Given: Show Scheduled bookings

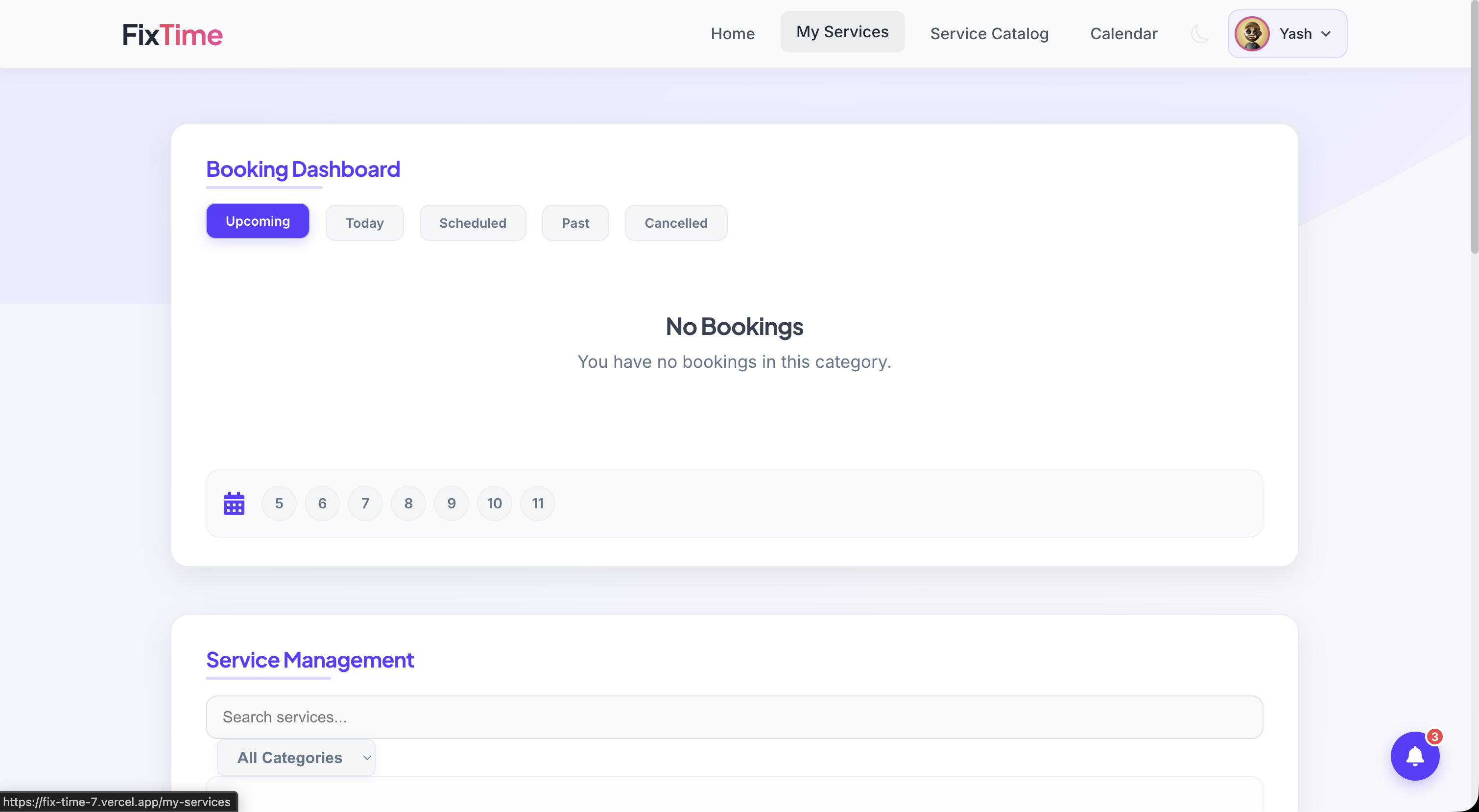Looking at the screenshot, I should coord(473,223).
